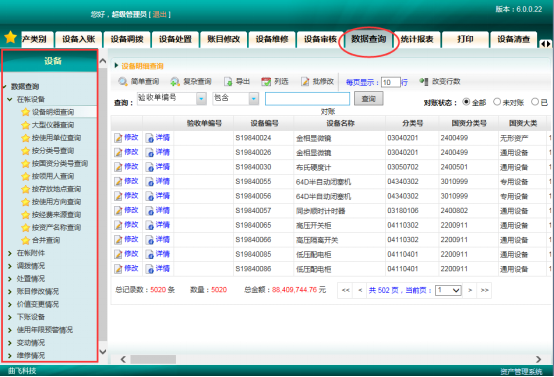Screen dimensions: 554x377
Task: Edit row S19840055 via 修改
Action: click(x=126, y=182)
